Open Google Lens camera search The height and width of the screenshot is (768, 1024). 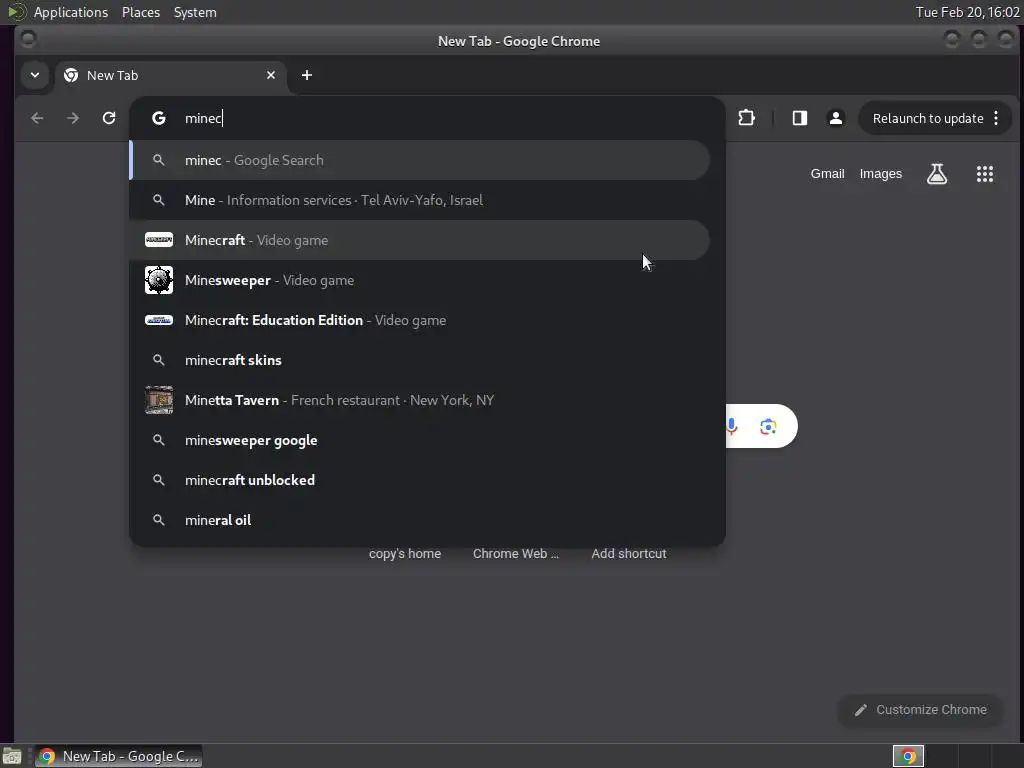768,426
